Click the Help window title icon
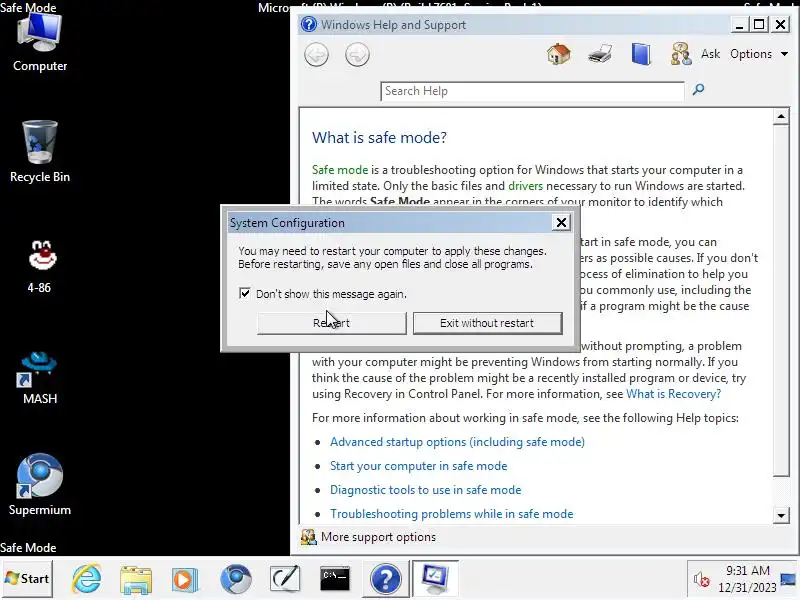800x600 pixels. point(309,24)
